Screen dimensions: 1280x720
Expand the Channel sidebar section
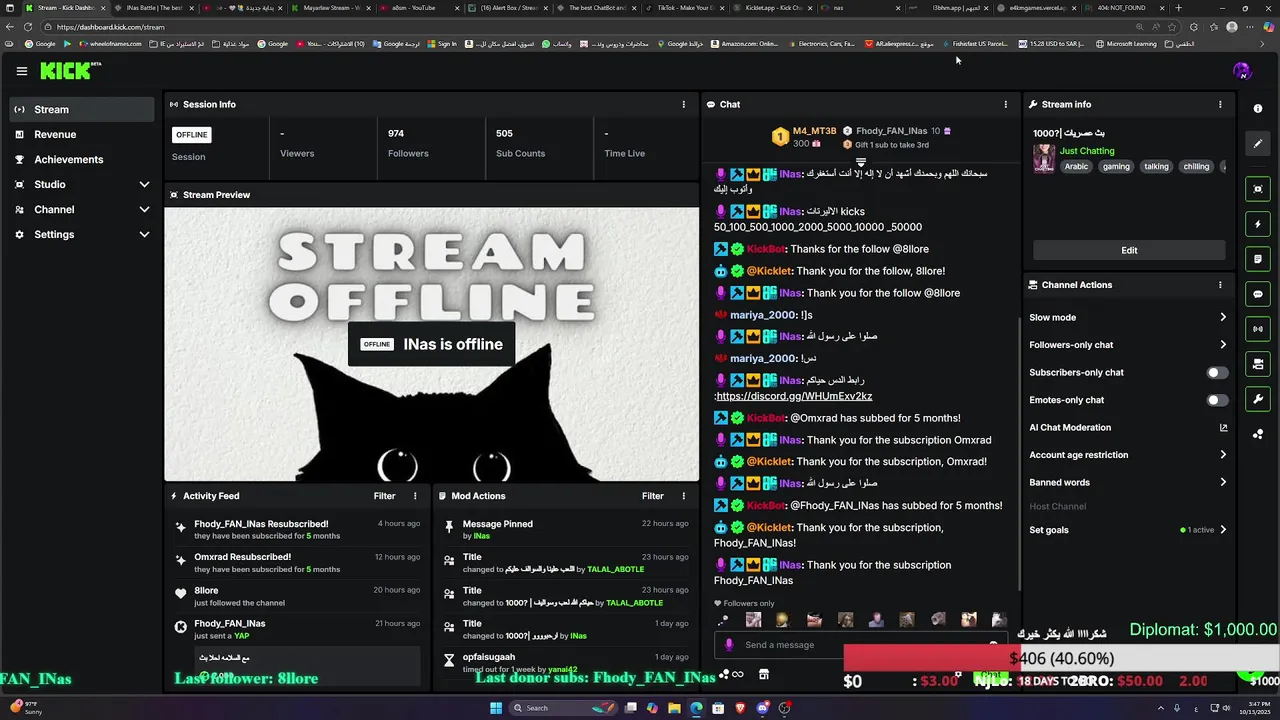coord(82,210)
